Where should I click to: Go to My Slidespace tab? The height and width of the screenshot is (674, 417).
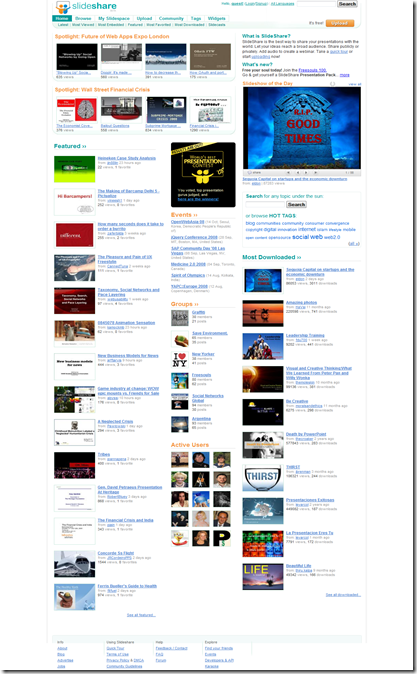(x=114, y=18)
